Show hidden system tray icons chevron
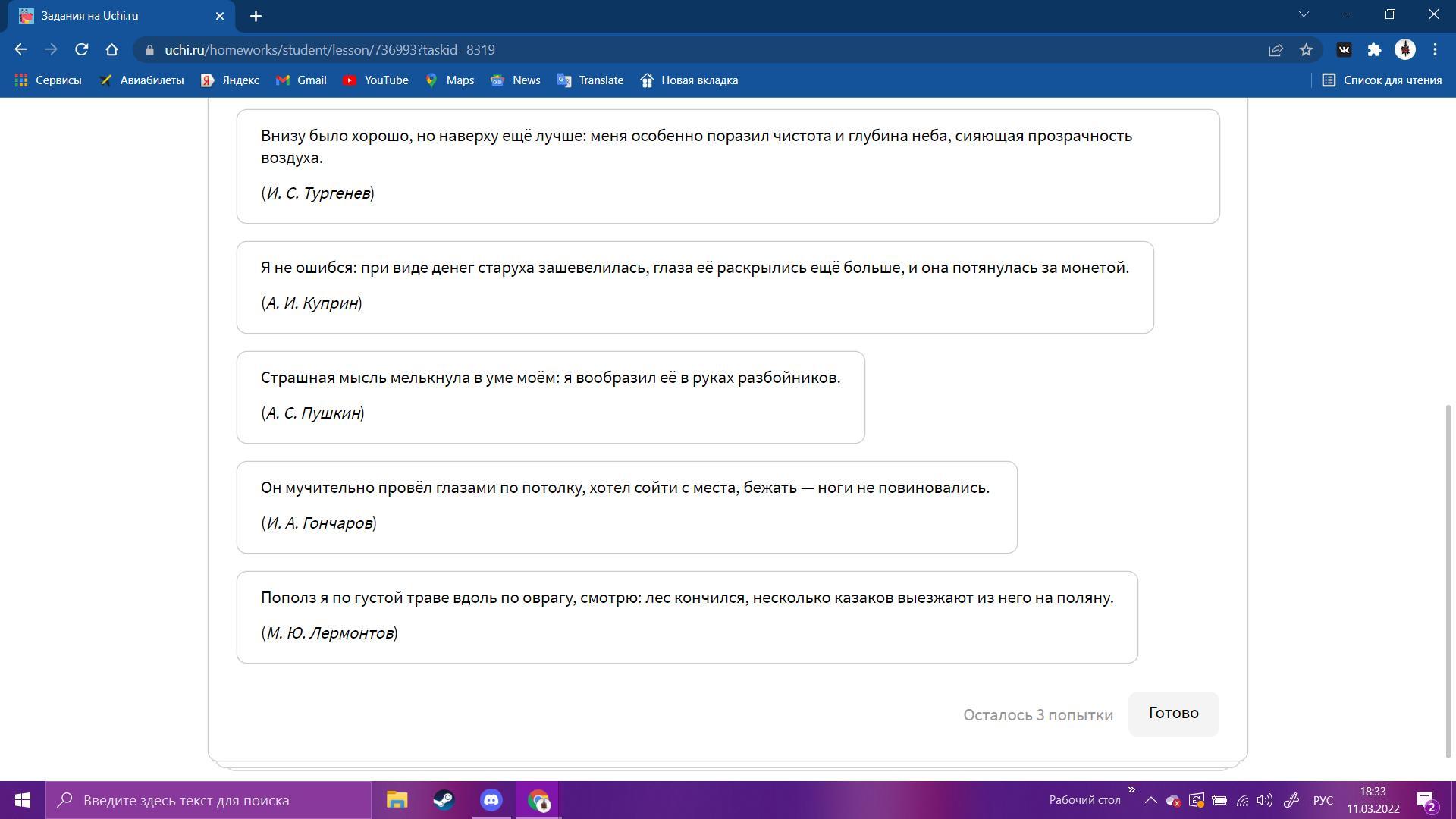 [1150, 800]
